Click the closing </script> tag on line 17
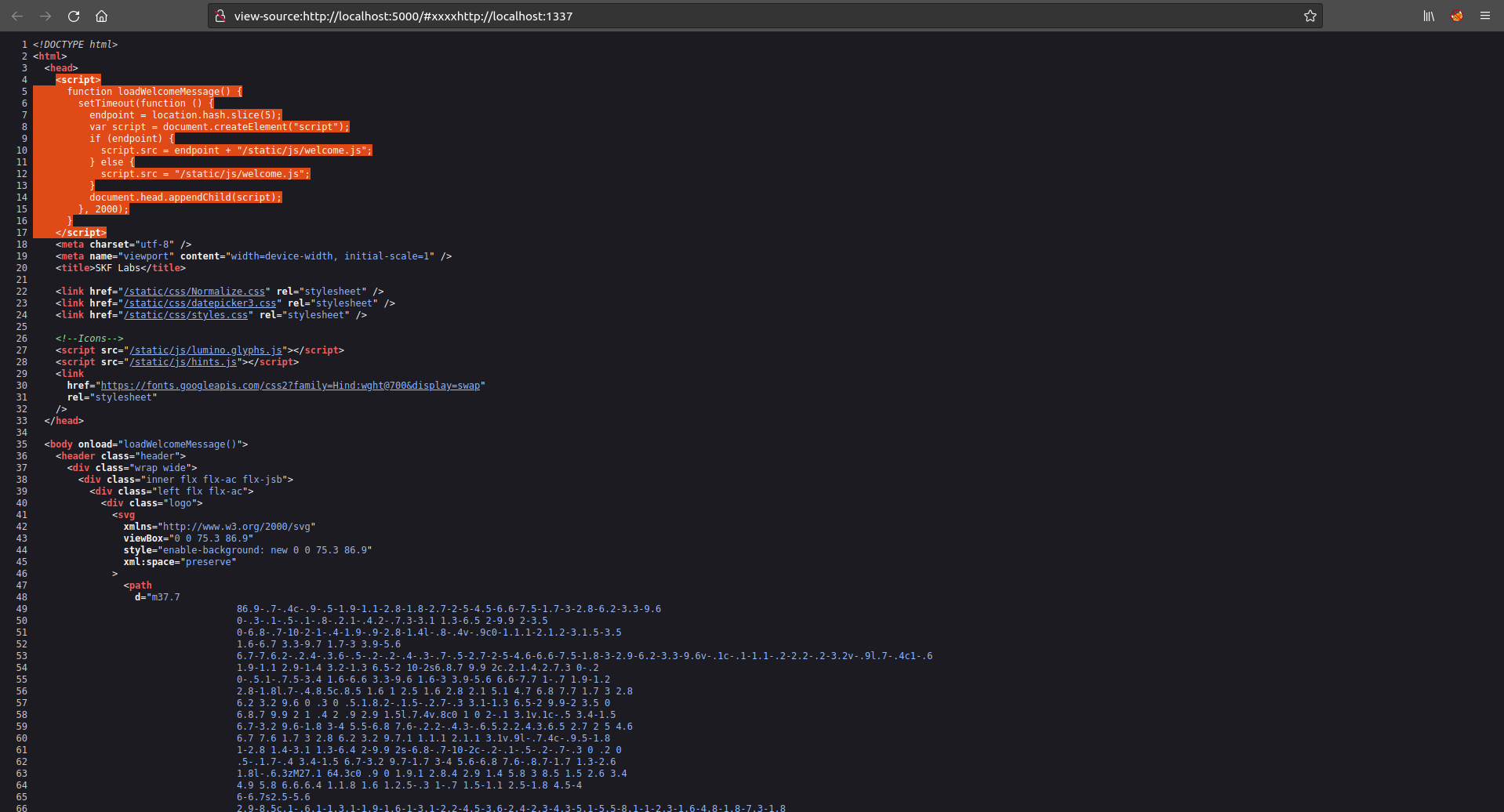1504x812 pixels. tap(81, 233)
